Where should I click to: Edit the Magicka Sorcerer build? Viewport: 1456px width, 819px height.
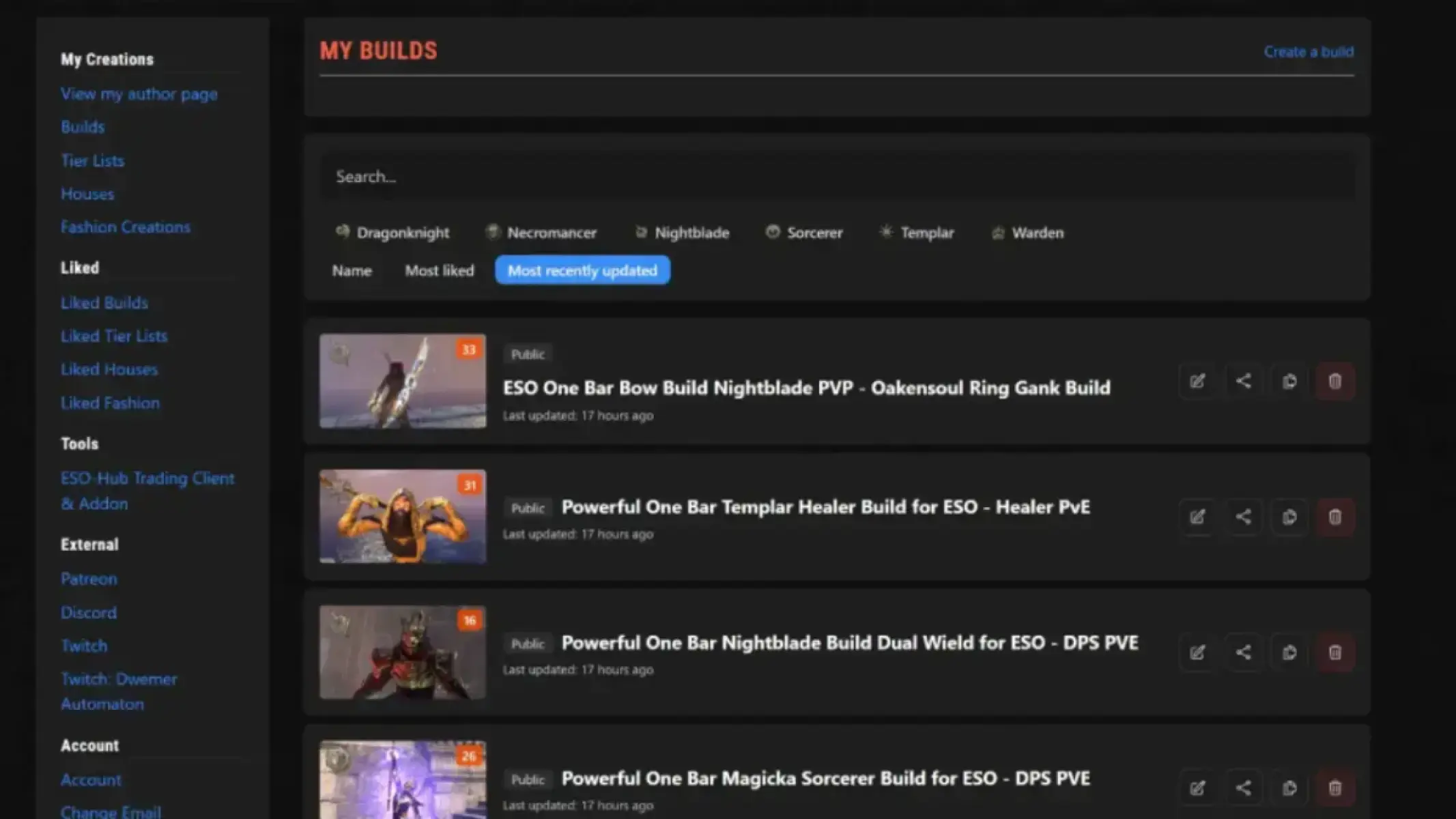coord(1197,788)
